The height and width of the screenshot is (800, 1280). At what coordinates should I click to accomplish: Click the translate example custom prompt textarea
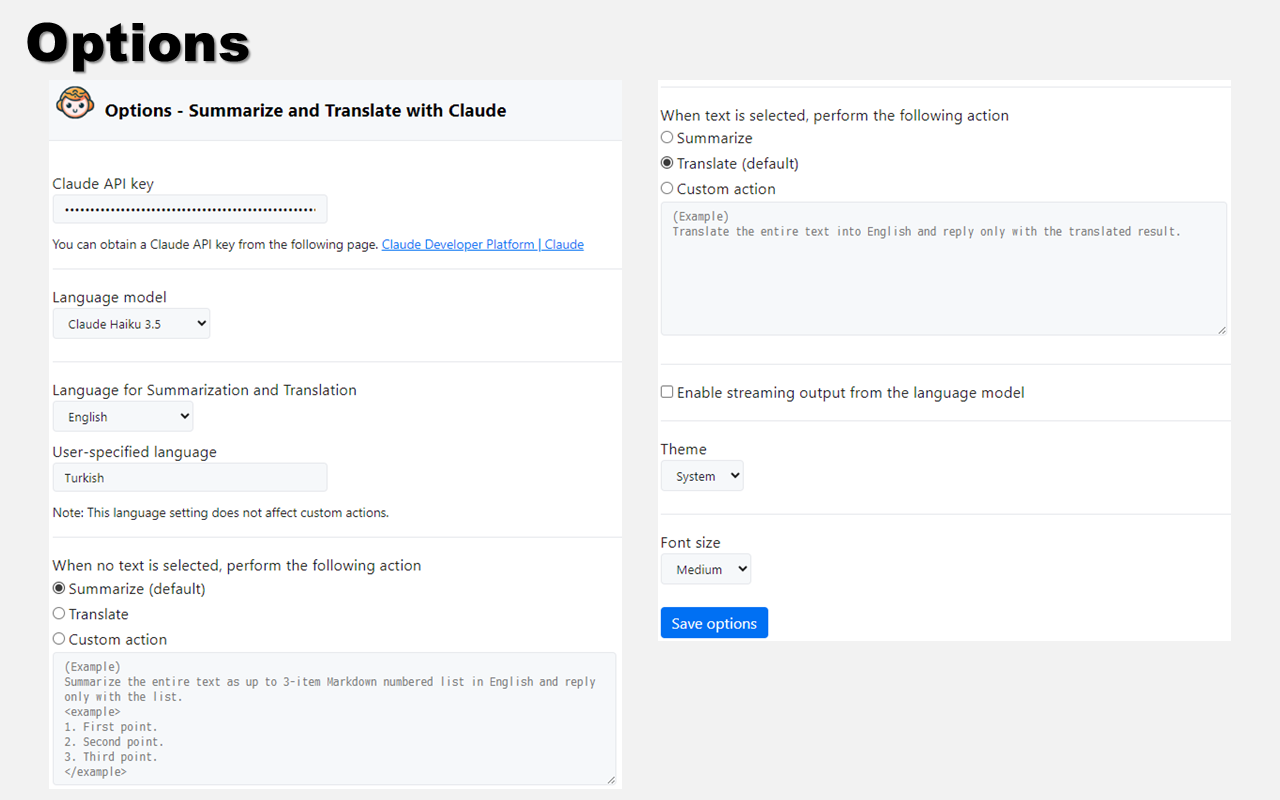click(943, 268)
